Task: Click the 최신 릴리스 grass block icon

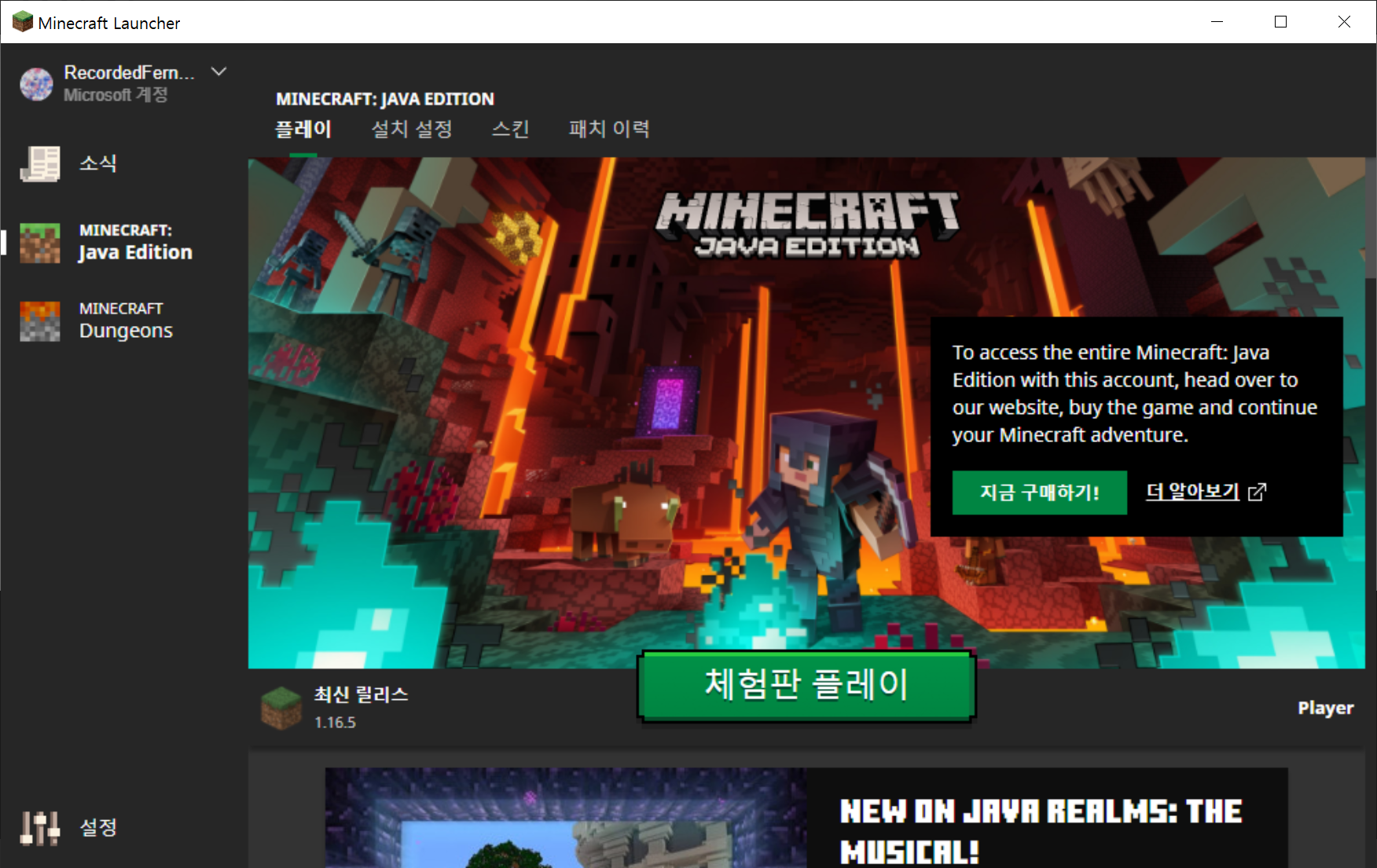Action: click(x=281, y=708)
